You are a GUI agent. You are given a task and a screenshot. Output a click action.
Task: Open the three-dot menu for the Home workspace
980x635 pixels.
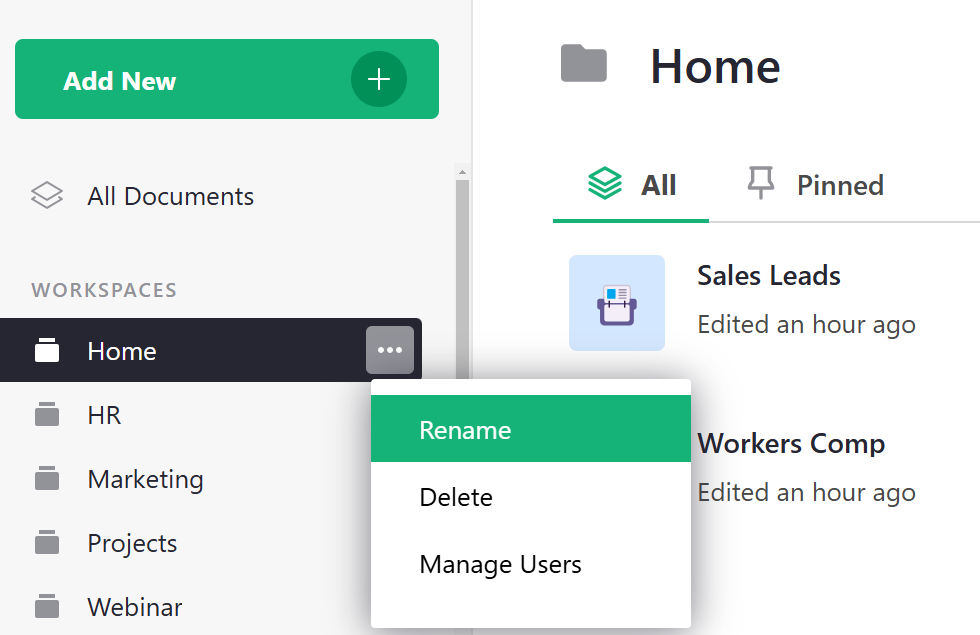click(x=390, y=350)
